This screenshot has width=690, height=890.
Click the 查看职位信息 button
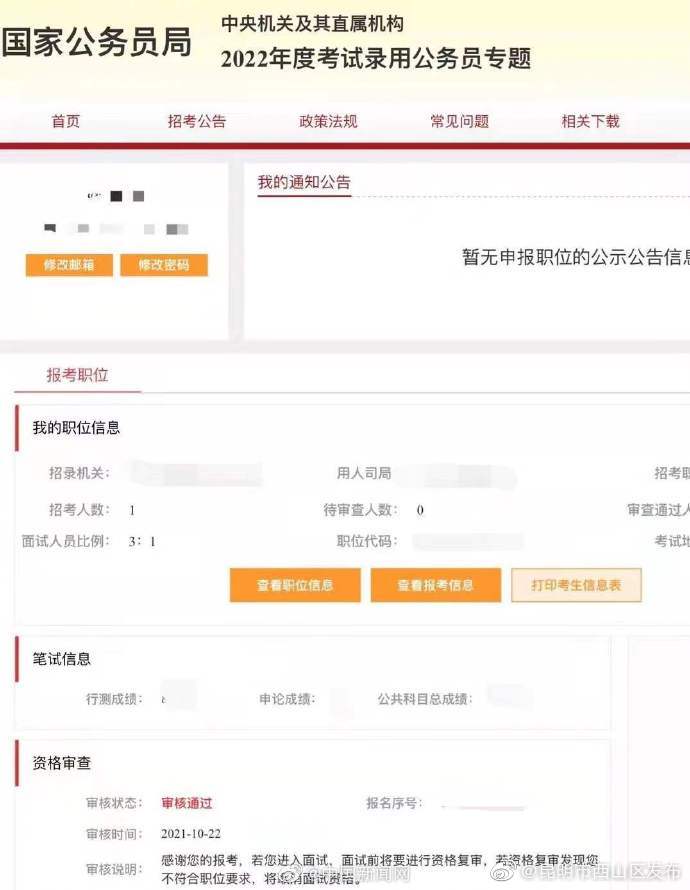coord(295,585)
